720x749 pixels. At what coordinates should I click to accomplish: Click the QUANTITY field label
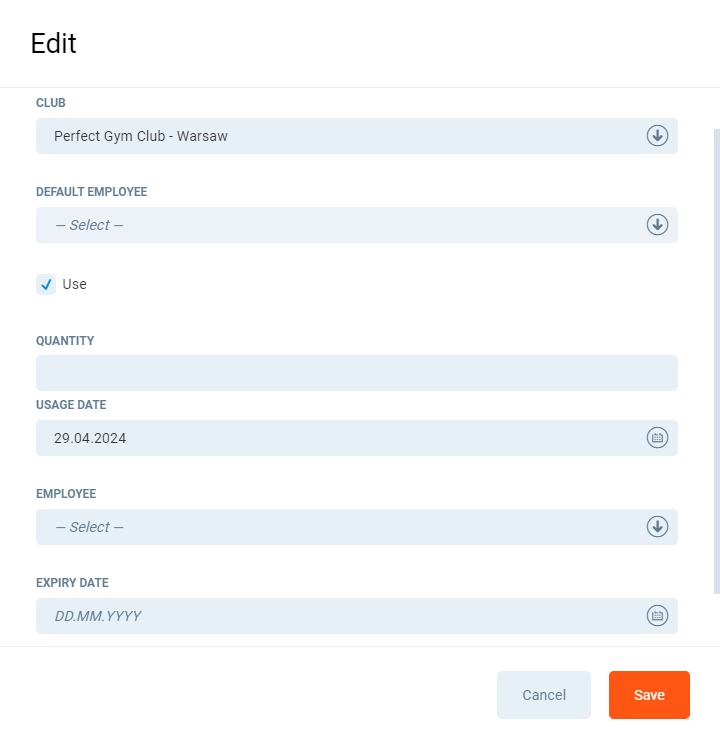pos(65,341)
